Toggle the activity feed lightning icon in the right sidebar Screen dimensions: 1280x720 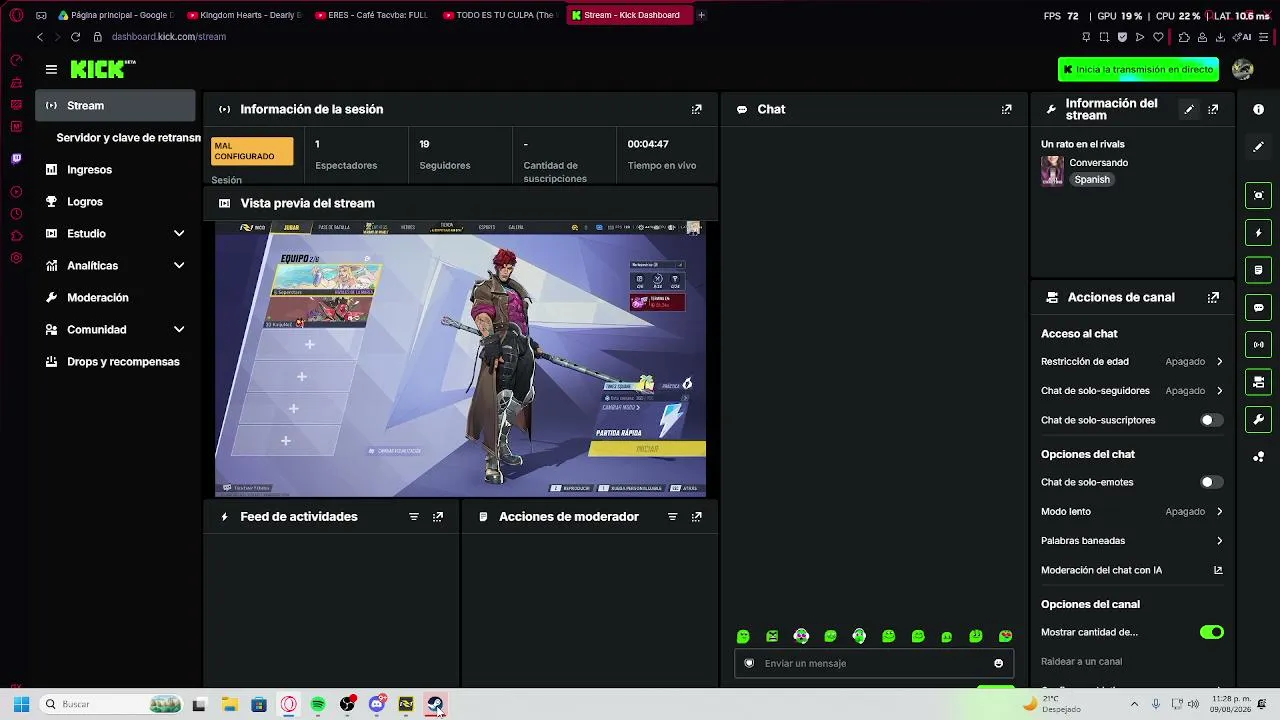pyautogui.click(x=1259, y=233)
